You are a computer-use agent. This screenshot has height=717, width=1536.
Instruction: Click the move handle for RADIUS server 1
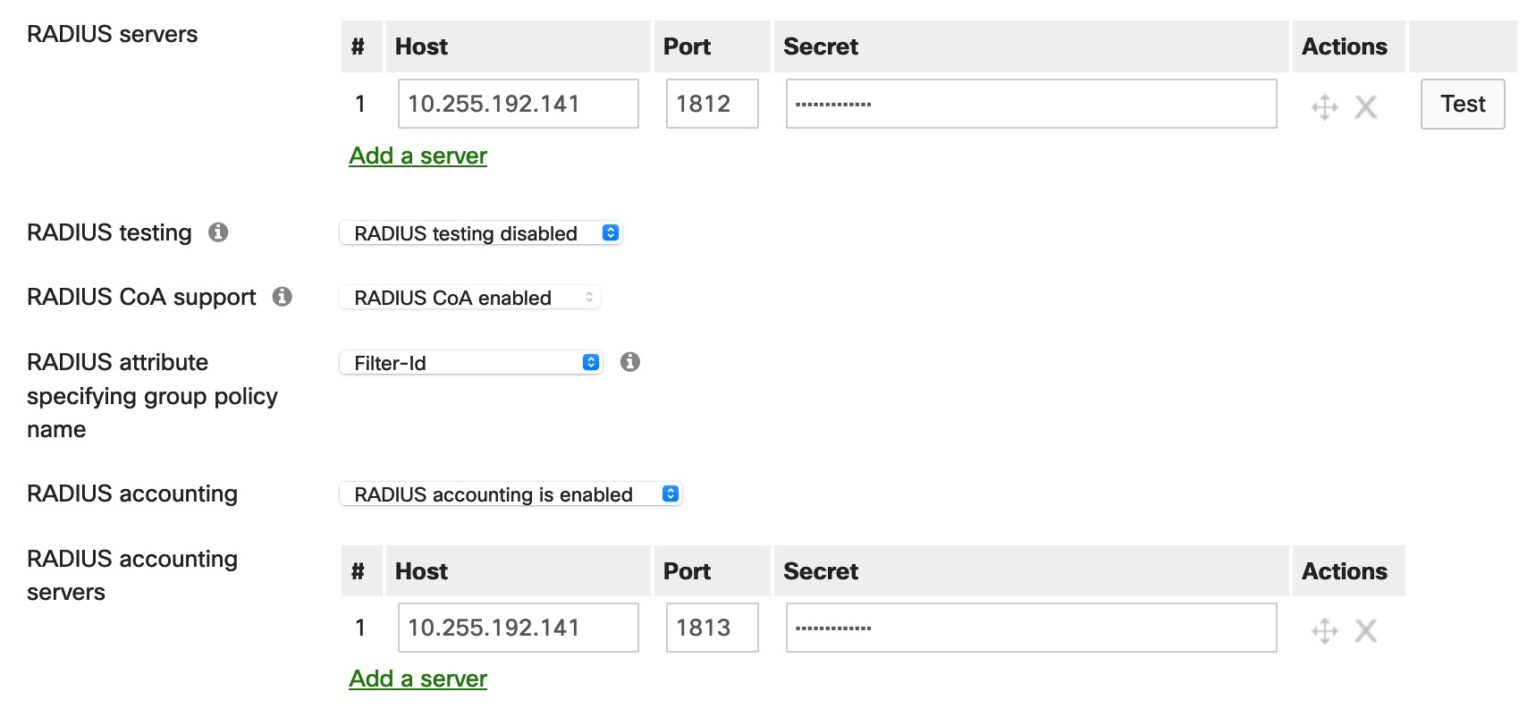(1324, 107)
